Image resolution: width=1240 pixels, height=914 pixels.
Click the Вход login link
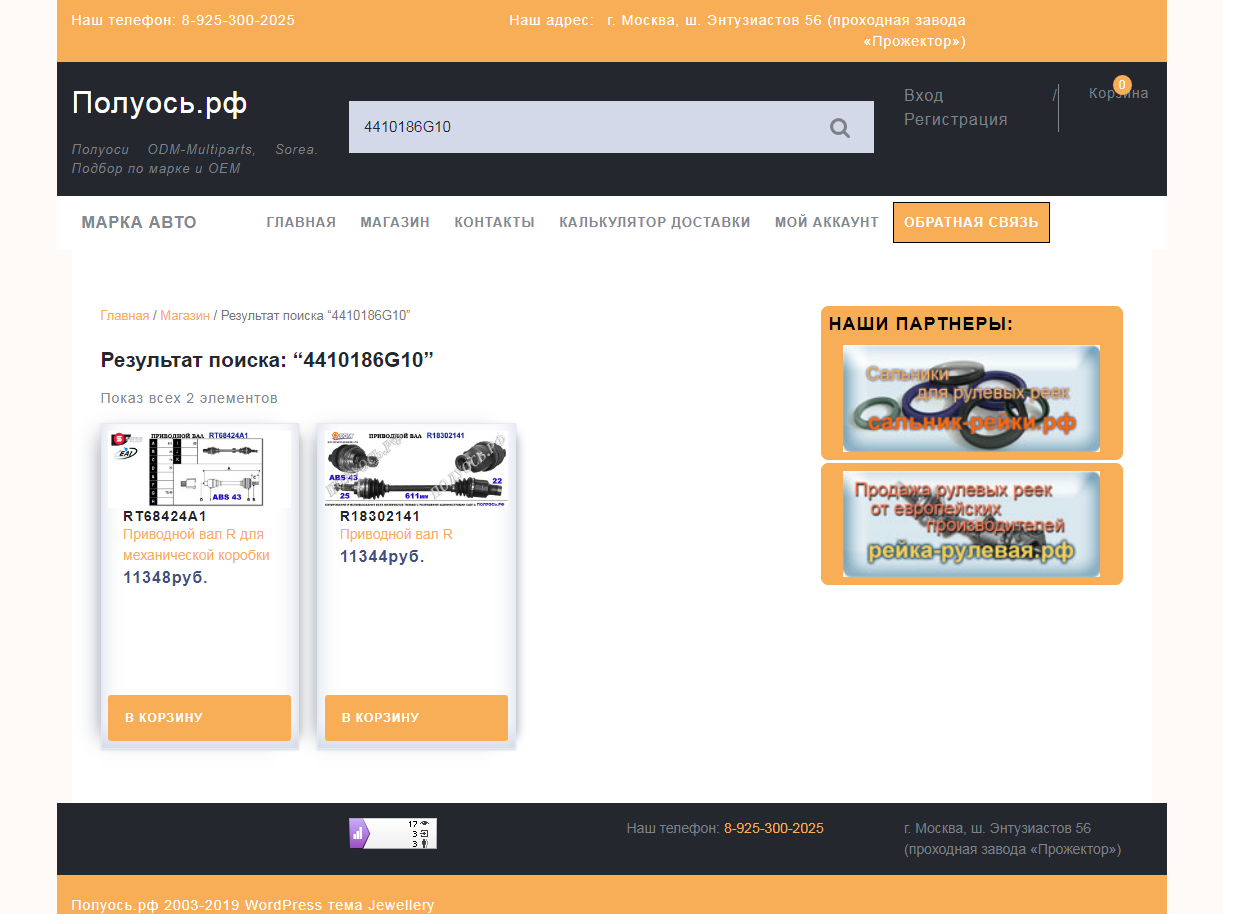(x=923, y=96)
